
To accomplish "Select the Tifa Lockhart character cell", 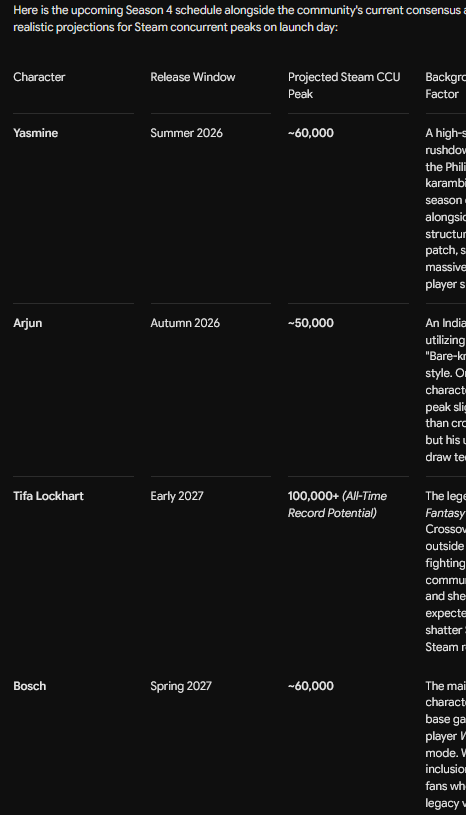I will pyautogui.click(x=48, y=496).
